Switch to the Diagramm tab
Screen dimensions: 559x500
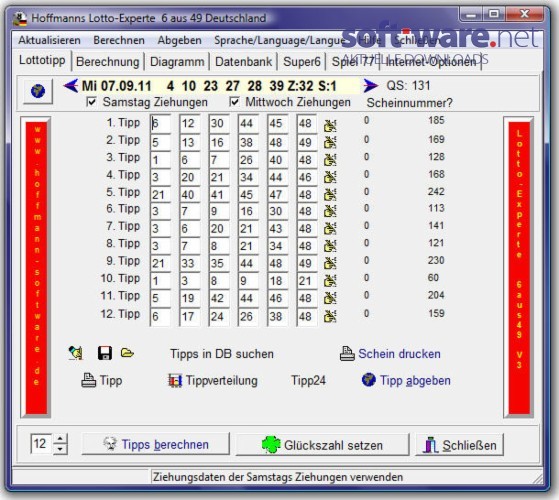tap(177, 62)
